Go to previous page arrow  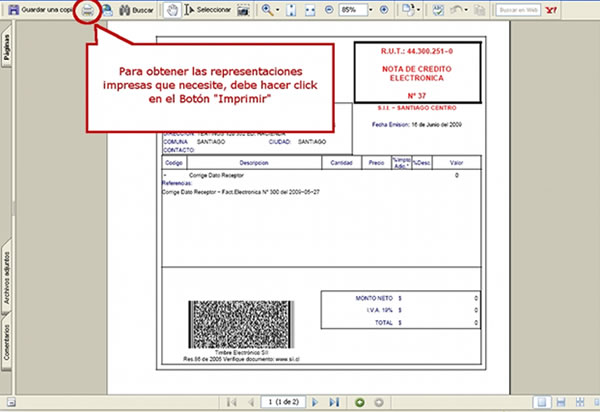(251, 402)
